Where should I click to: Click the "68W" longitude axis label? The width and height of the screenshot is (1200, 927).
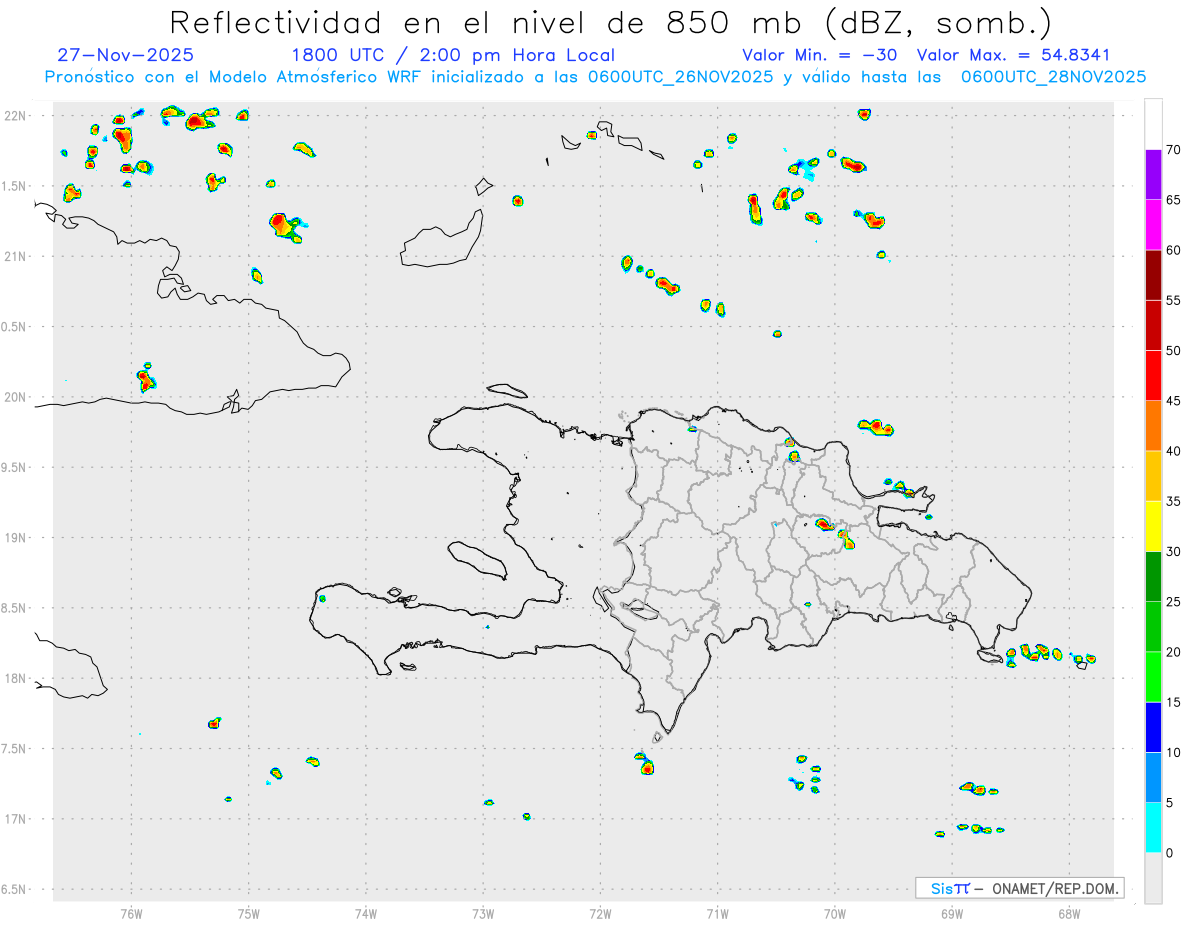[1068, 914]
